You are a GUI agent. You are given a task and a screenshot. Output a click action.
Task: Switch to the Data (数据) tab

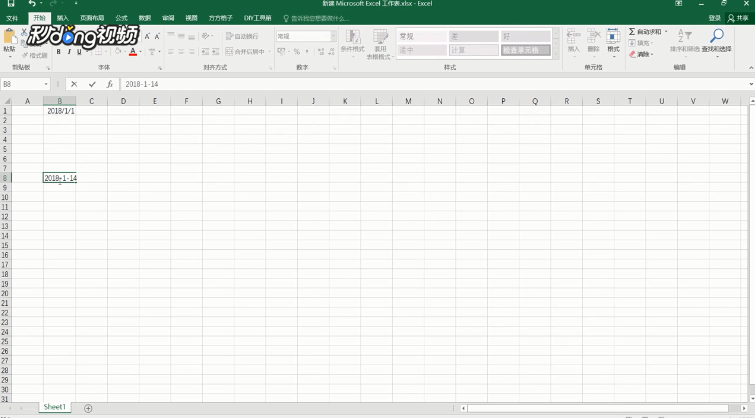pos(144,18)
